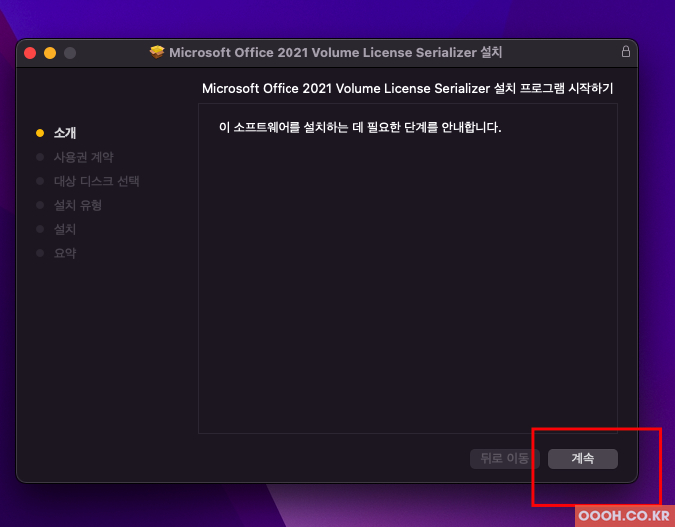Click the package icon in title bar

click(x=157, y=52)
